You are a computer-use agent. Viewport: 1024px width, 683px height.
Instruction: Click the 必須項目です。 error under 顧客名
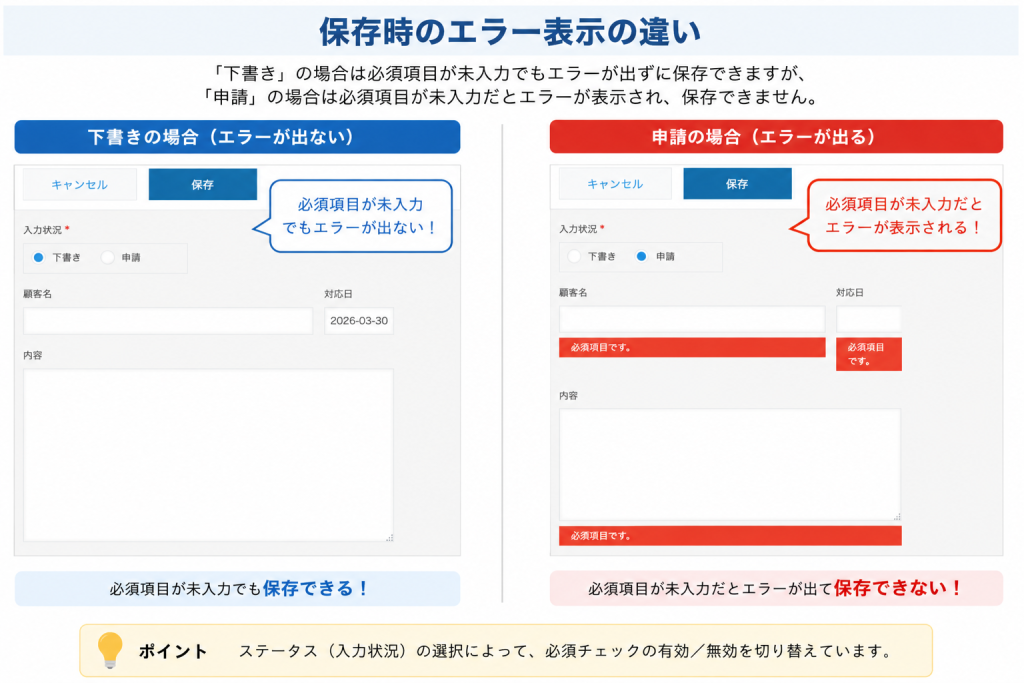pyautogui.click(x=692, y=347)
